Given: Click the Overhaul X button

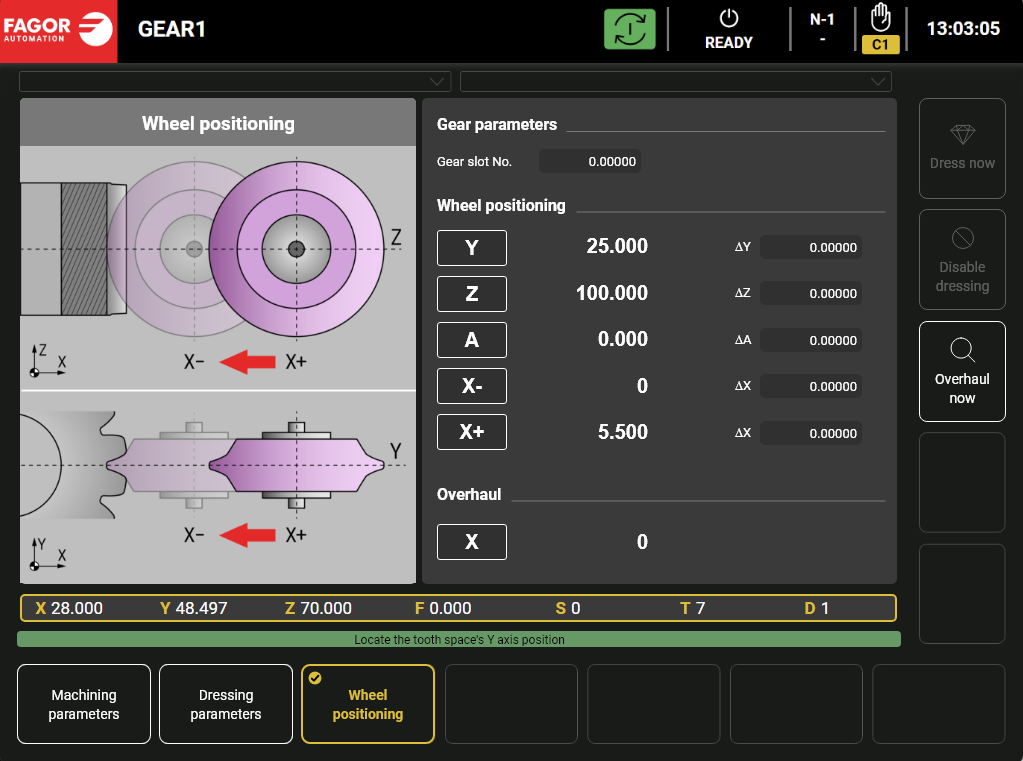Looking at the screenshot, I should (472, 542).
